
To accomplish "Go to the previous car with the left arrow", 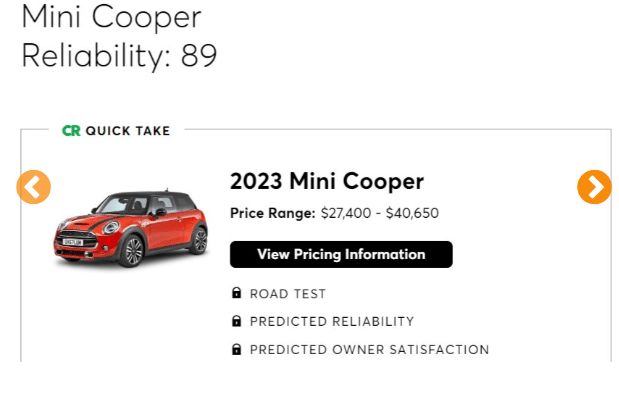I will tap(33, 187).
